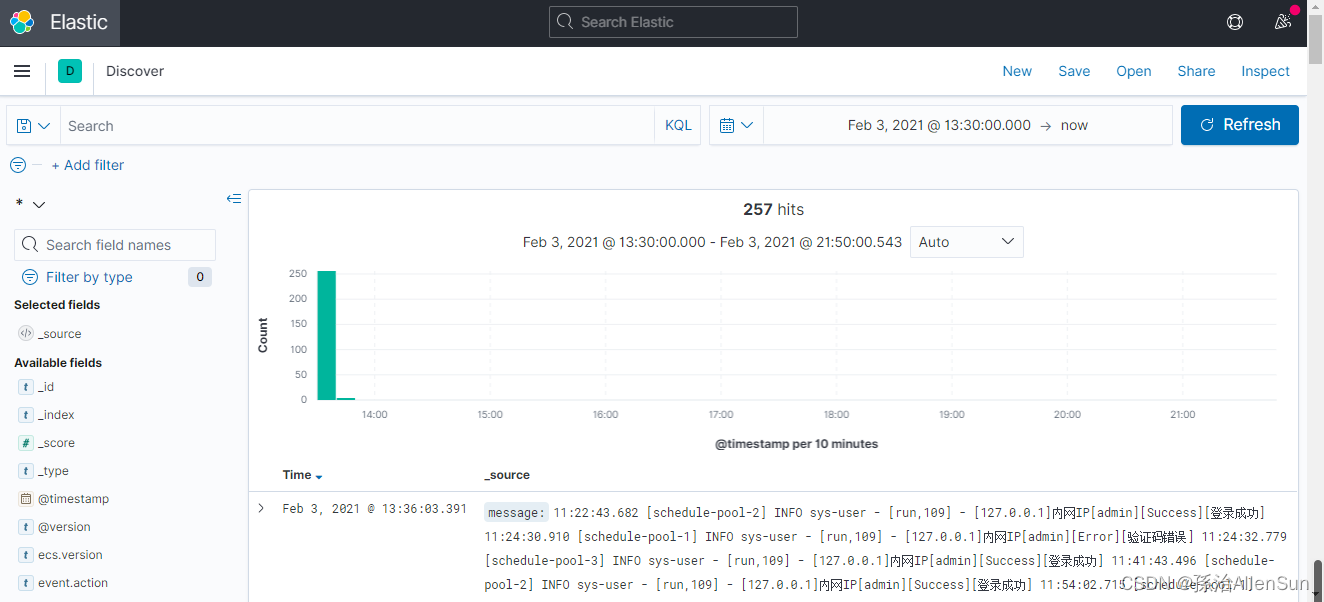Click the @timestamp date type icon
The height and width of the screenshot is (602, 1324).
[x=26, y=499]
